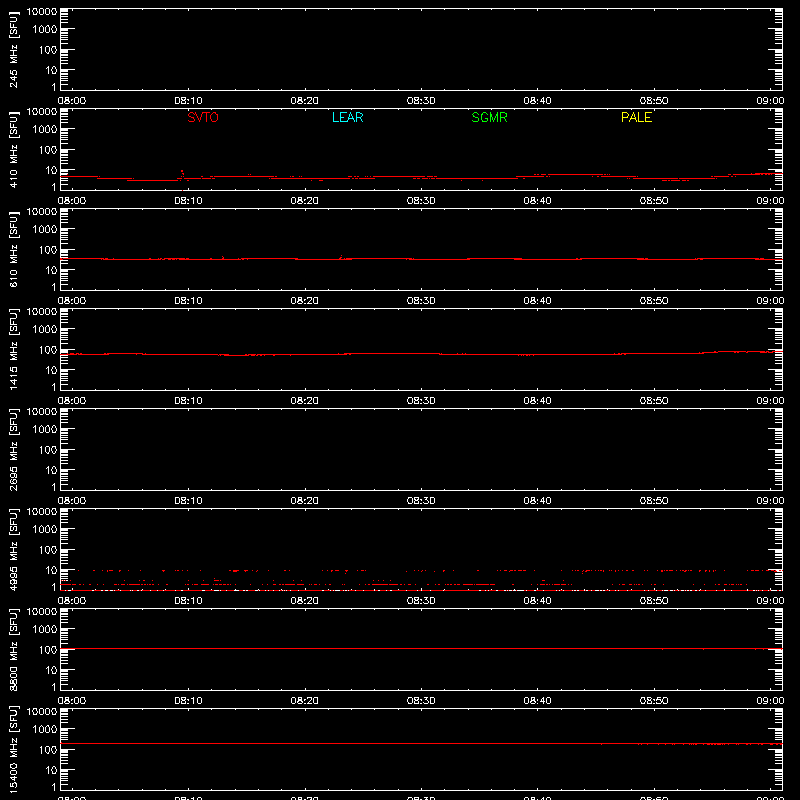Click 08:20 tick label under 410 MHz panel
The image size is (800, 800).
pos(305,201)
